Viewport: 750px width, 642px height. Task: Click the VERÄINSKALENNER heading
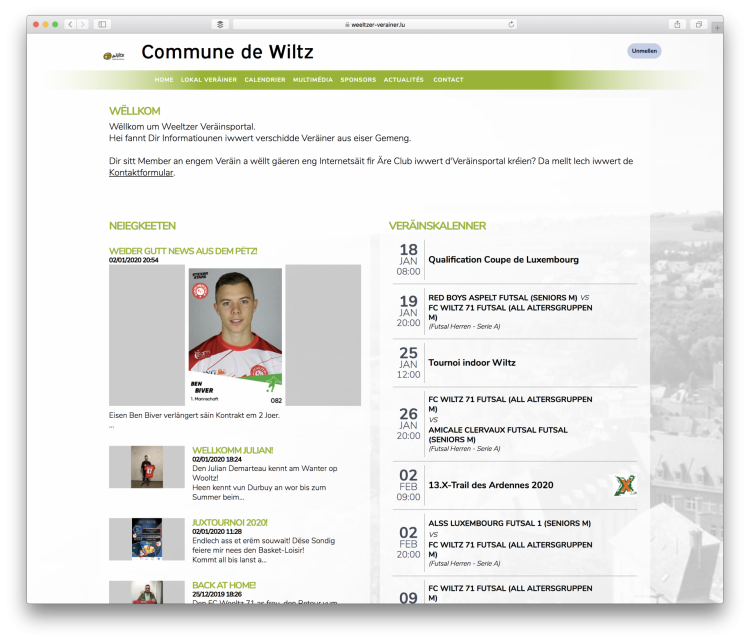(437, 226)
